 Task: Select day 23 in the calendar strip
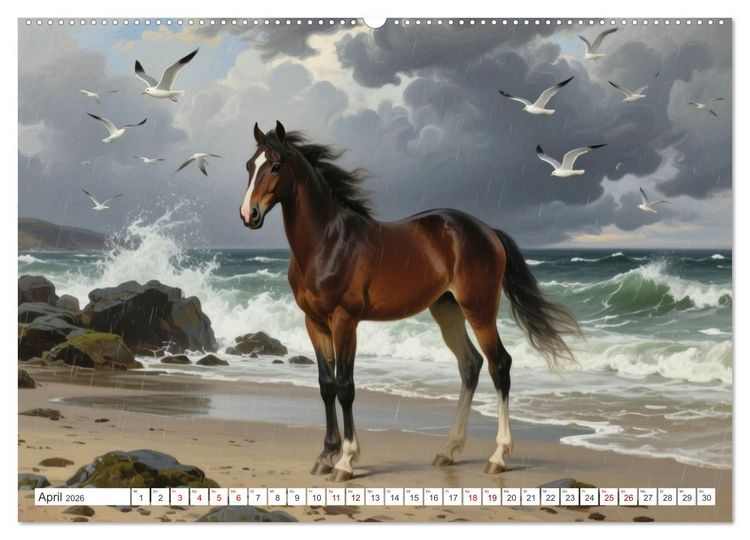point(570,496)
